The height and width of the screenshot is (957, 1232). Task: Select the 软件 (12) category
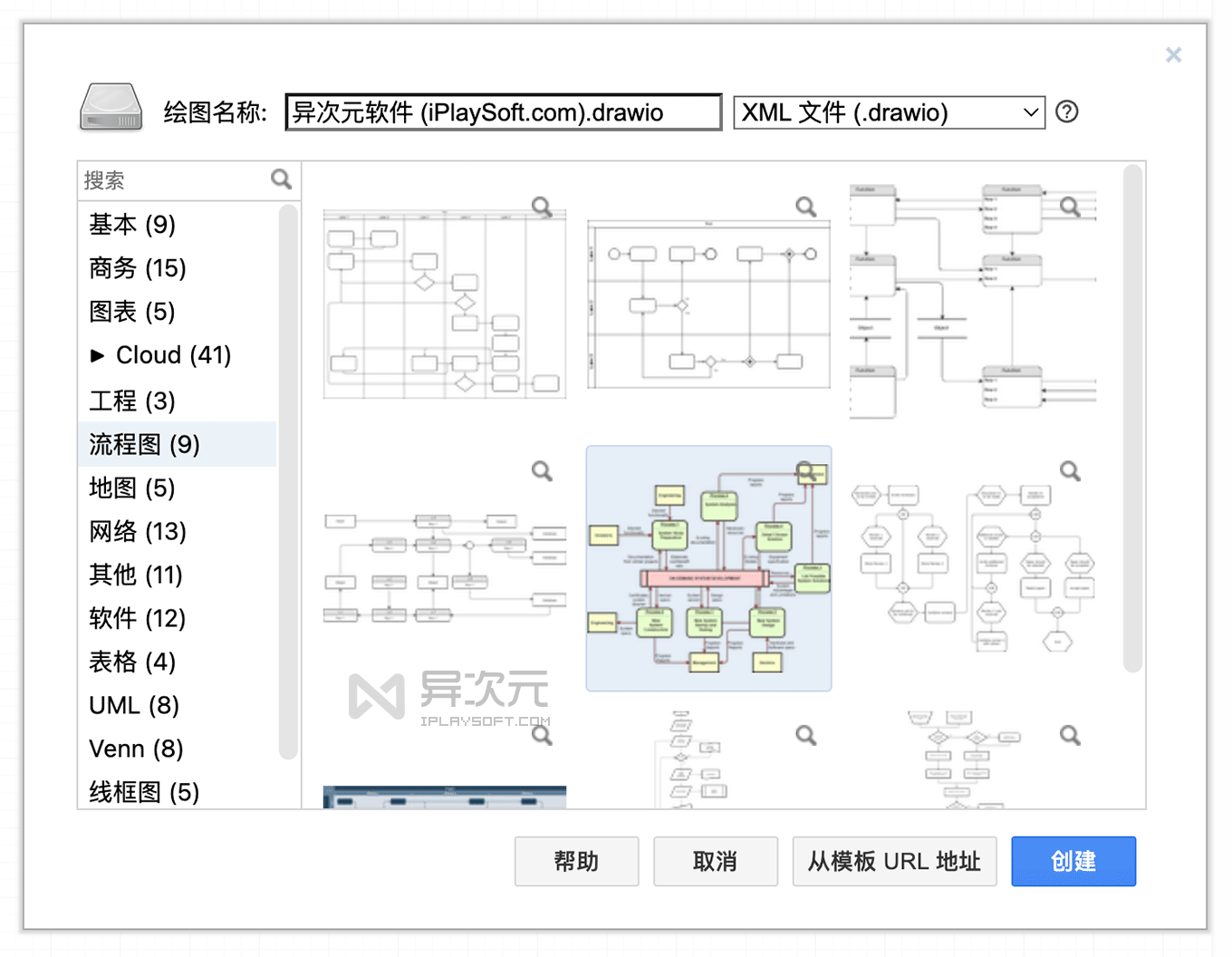(177, 618)
